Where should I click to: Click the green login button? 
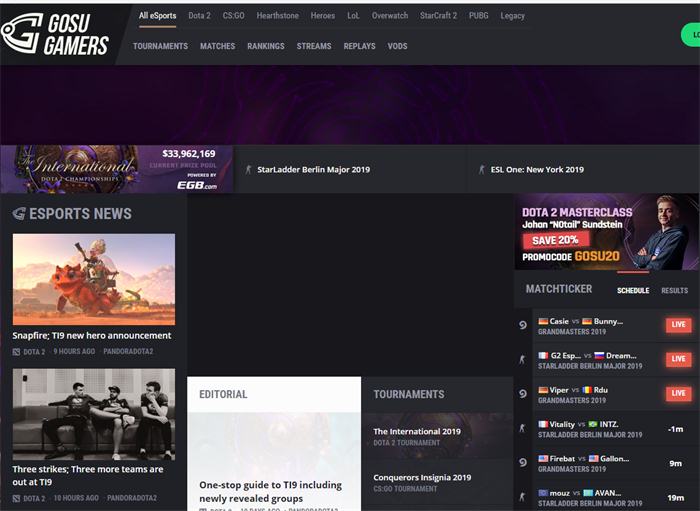tap(691, 35)
